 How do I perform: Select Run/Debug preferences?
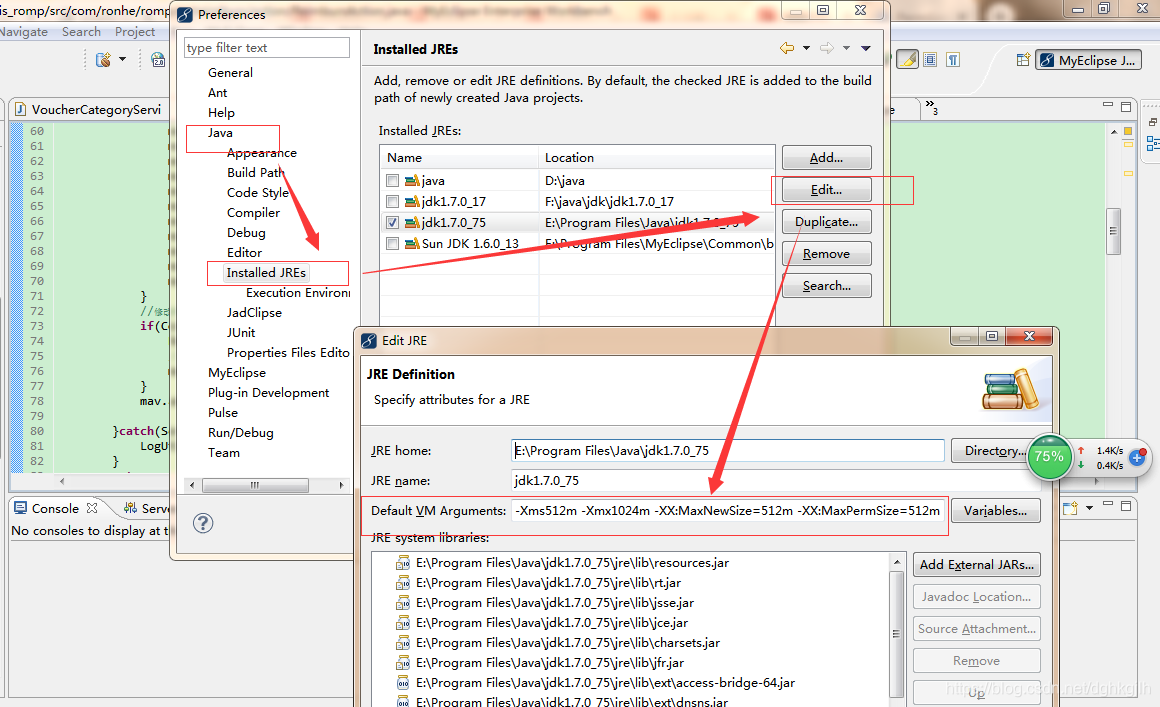(240, 432)
